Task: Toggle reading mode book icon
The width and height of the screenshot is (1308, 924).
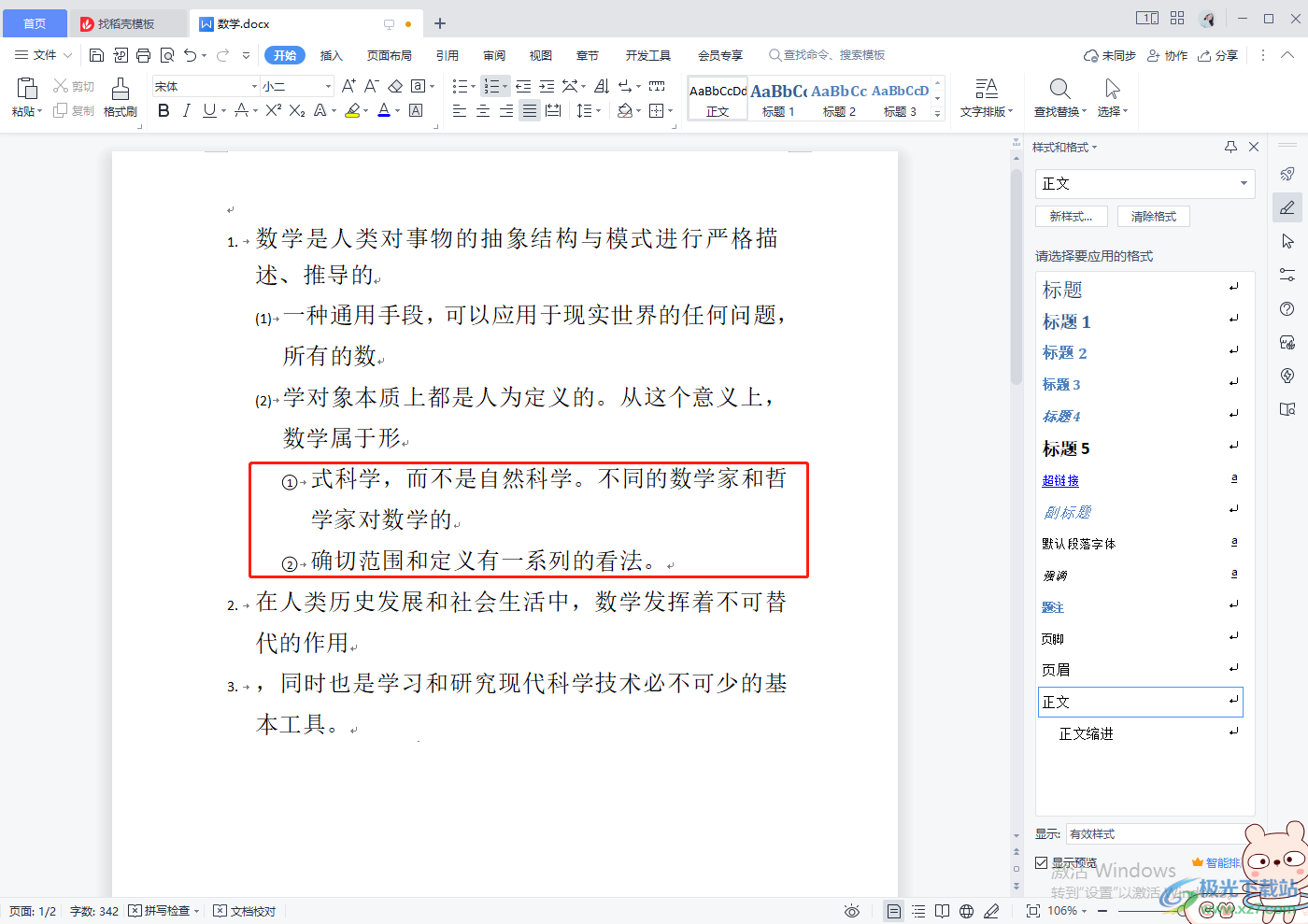Action: pyautogui.click(x=943, y=911)
